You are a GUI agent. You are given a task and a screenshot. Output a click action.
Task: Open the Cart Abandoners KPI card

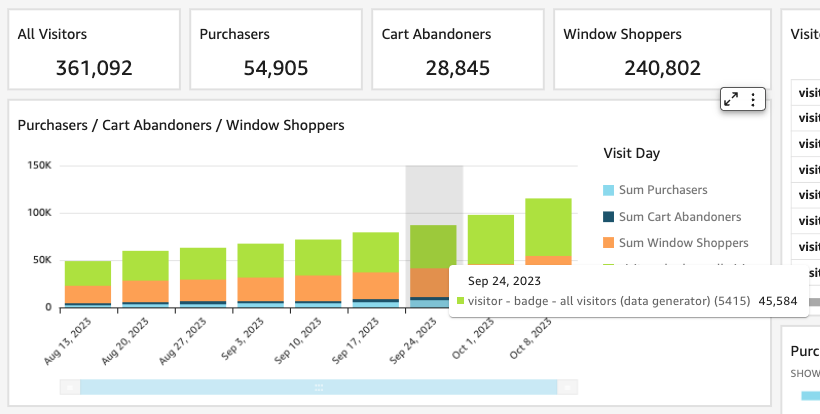click(458, 50)
